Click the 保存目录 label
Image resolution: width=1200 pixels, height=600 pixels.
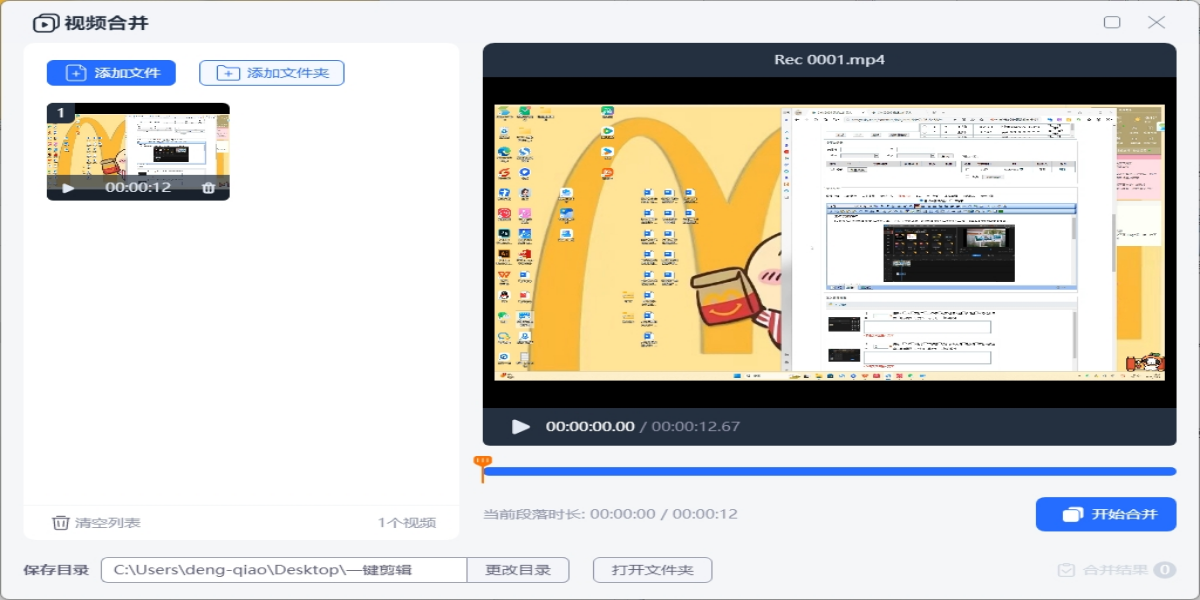[x=56, y=570]
